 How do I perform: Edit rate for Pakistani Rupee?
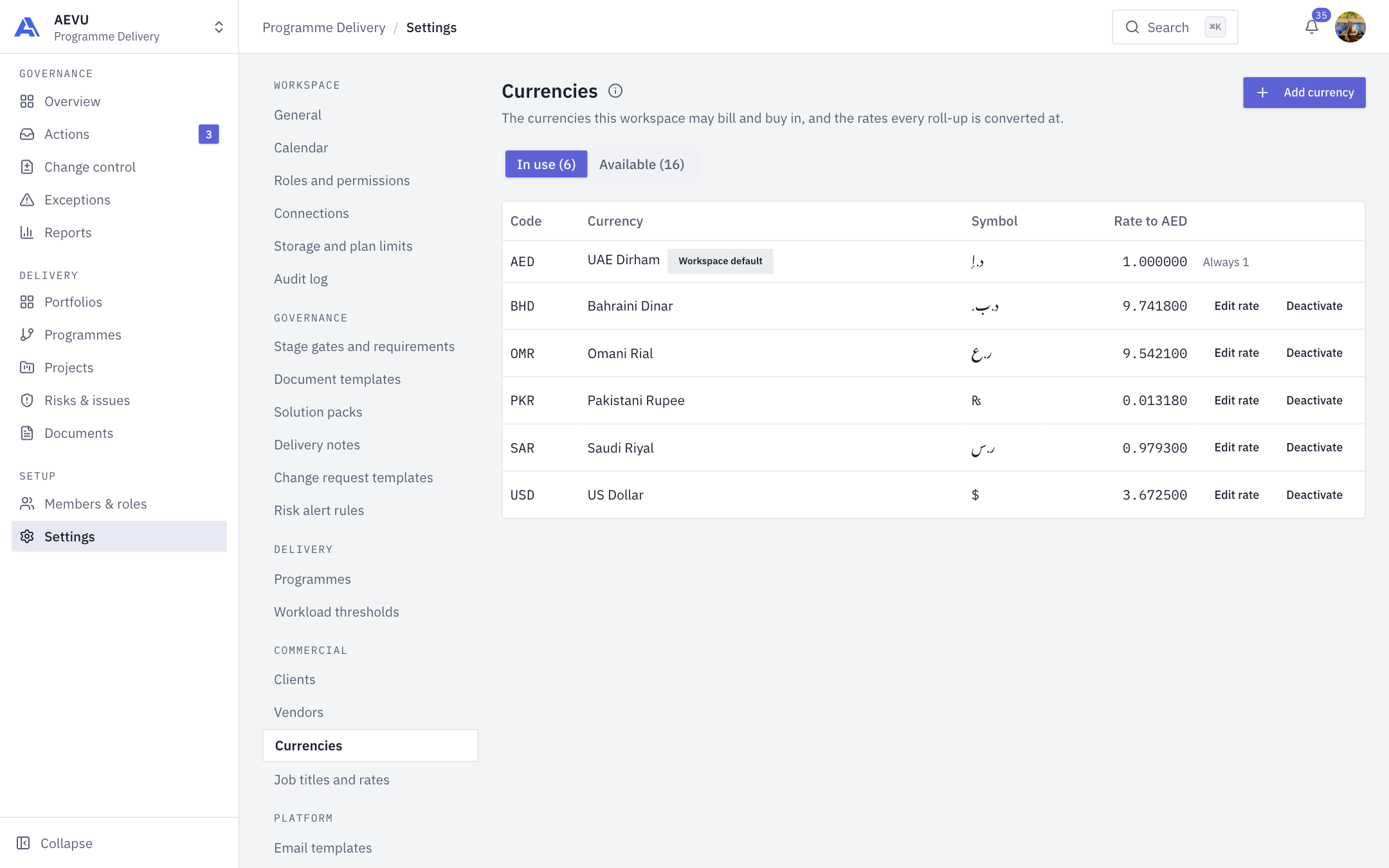1237,401
